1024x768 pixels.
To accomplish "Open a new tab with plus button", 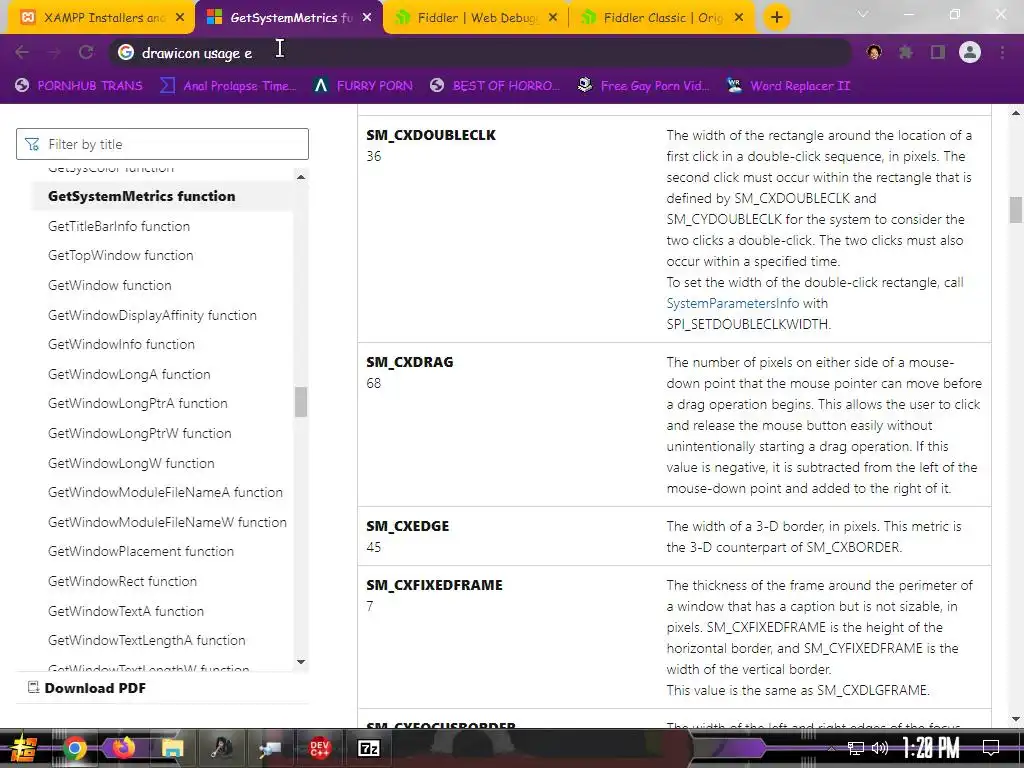I will coord(776,18).
